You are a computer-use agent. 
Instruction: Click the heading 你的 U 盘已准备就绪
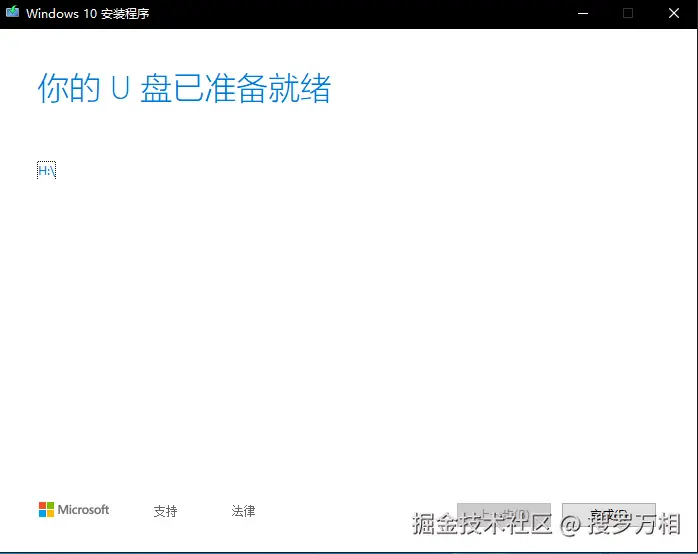184,88
